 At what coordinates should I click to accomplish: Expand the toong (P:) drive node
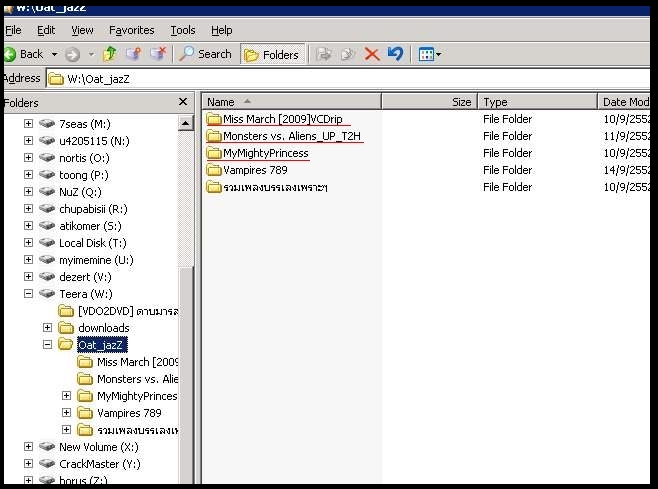[28, 174]
